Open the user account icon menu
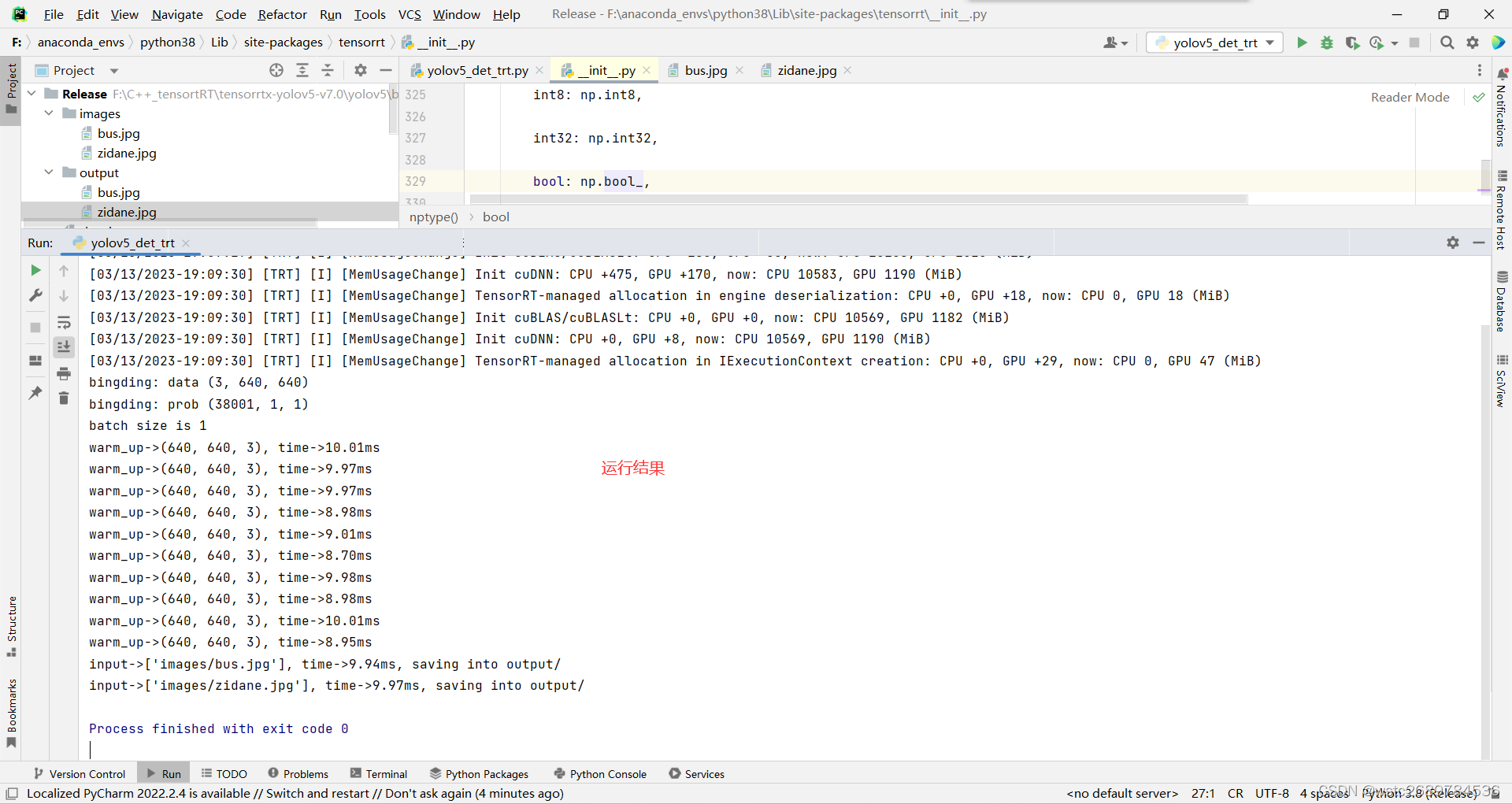The image size is (1512, 804). (x=1110, y=43)
